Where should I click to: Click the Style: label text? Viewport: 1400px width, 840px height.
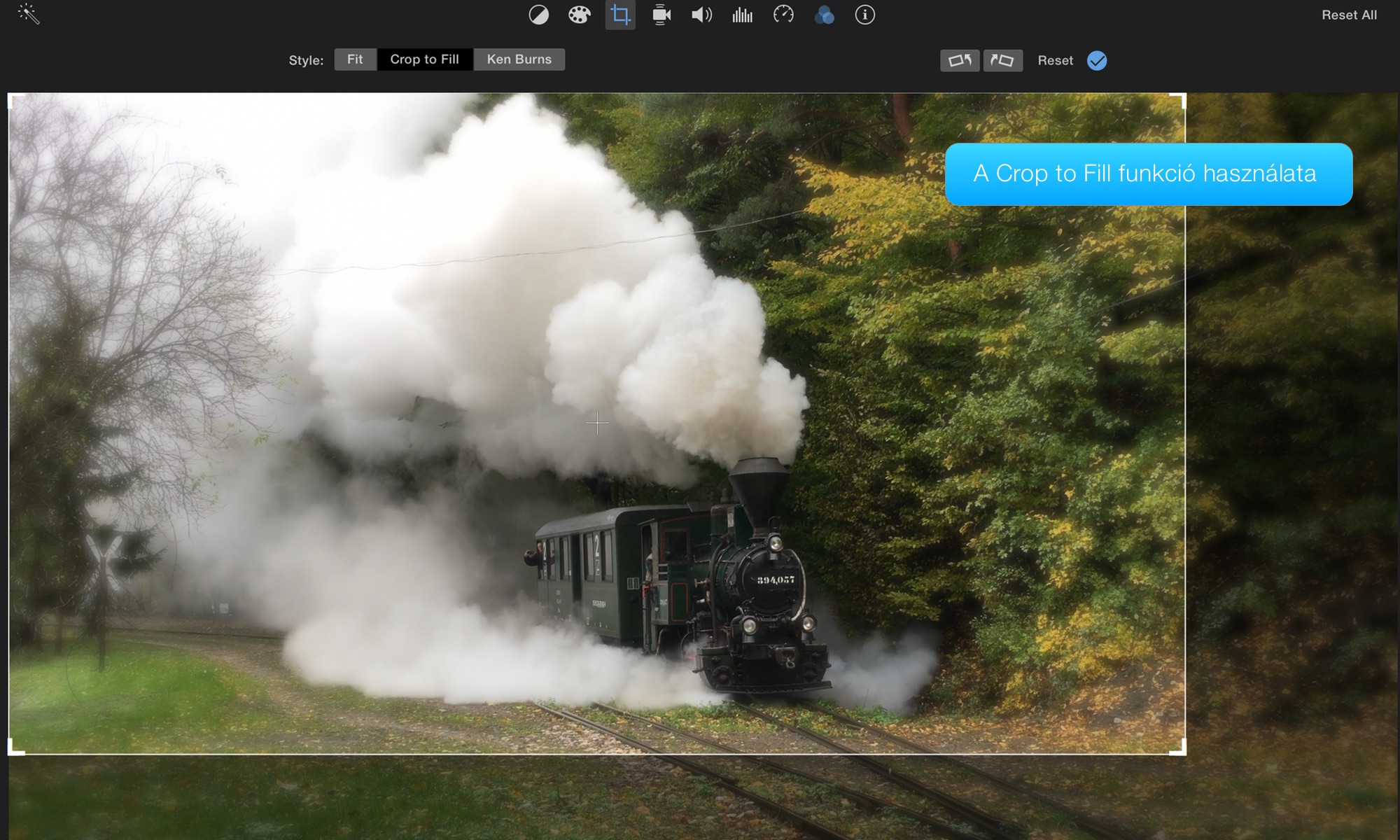tap(306, 60)
